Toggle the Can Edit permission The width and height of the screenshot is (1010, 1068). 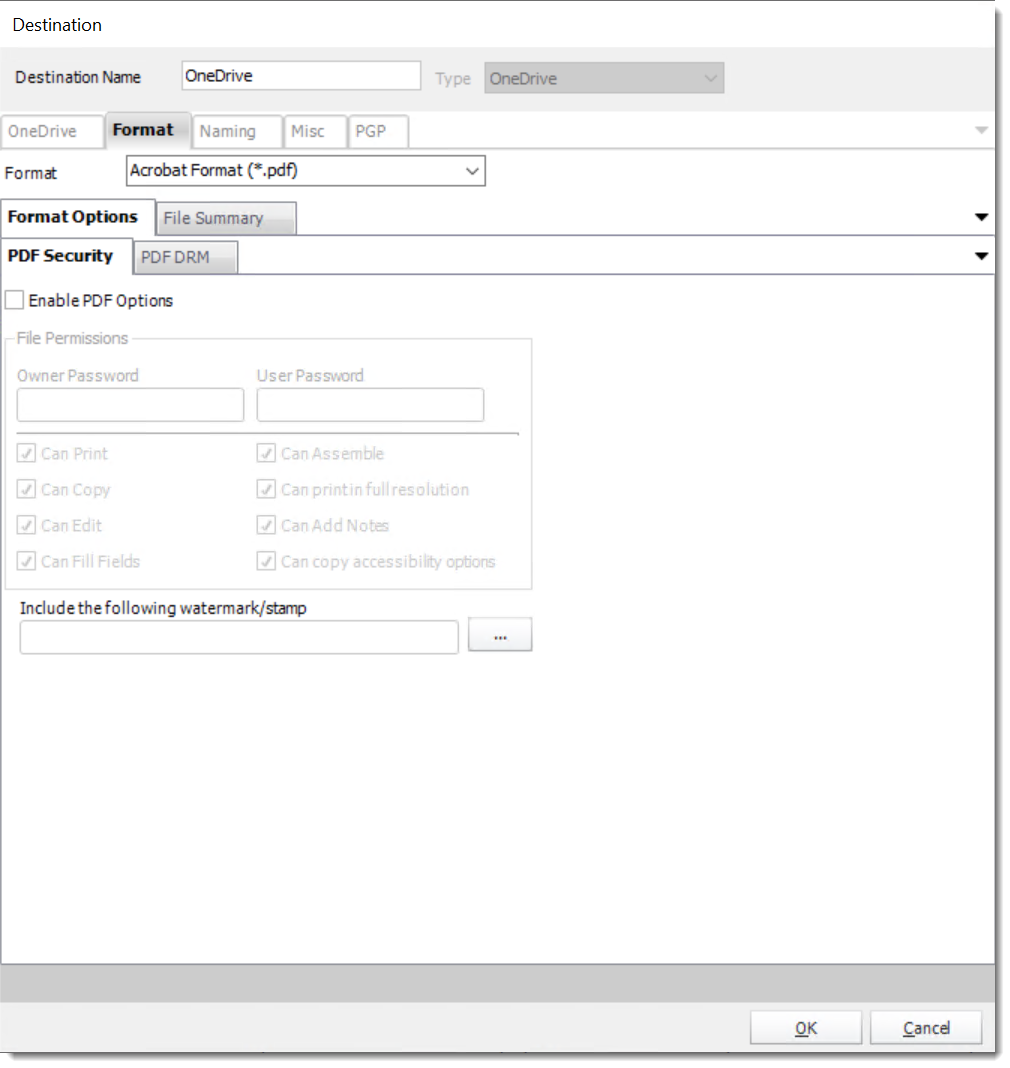tap(26, 525)
